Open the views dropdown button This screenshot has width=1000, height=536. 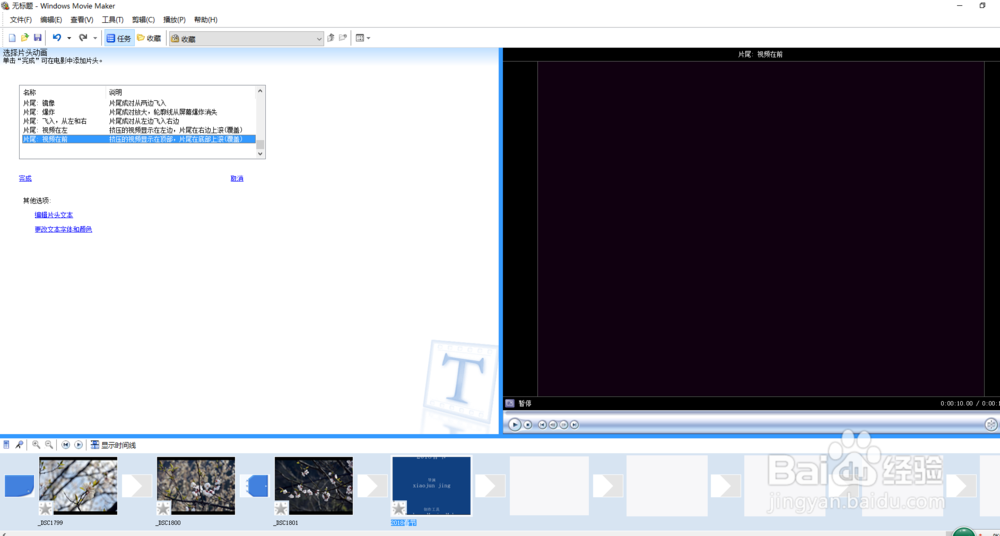tap(362, 38)
